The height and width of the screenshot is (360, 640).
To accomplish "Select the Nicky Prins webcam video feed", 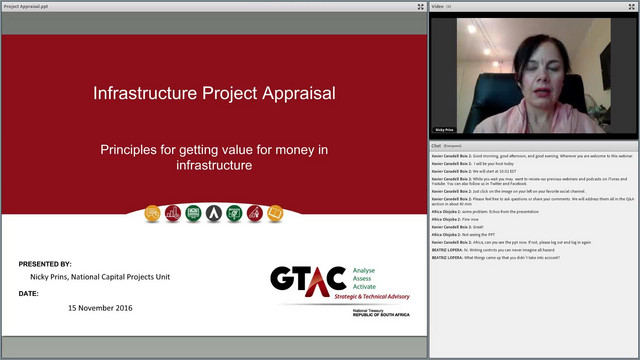I will [x=533, y=76].
